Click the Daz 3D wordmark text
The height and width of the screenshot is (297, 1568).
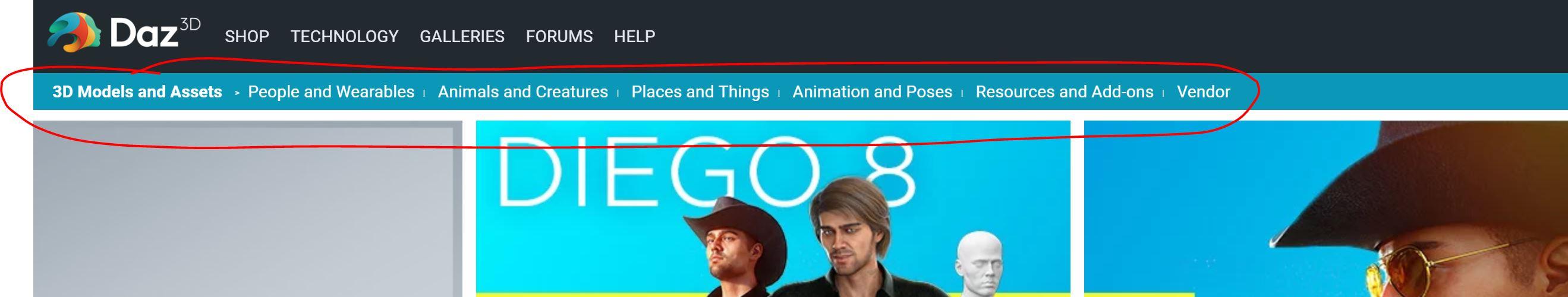(155, 33)
